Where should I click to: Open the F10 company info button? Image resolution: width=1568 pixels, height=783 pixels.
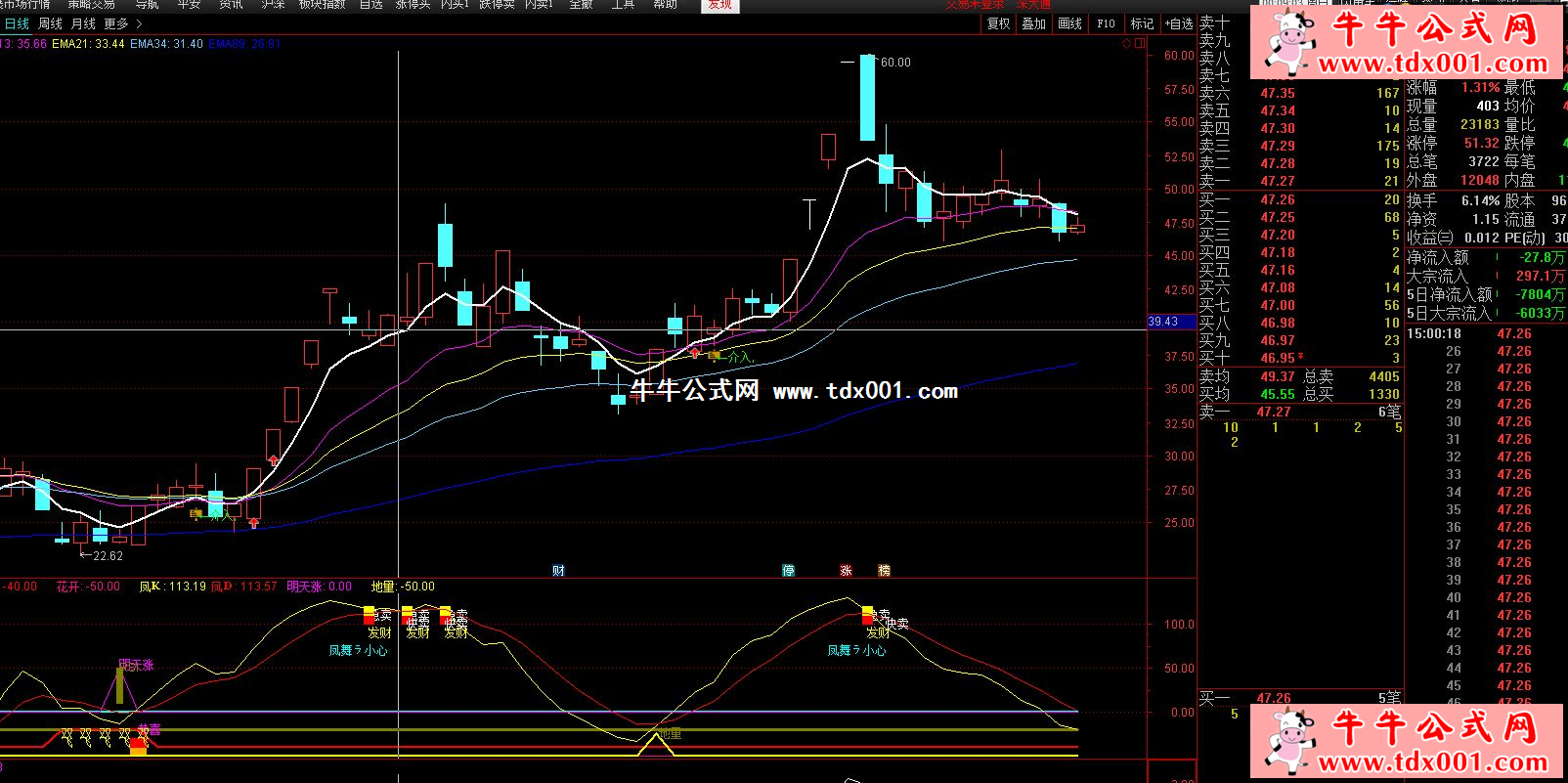(x=1106, y=23)
